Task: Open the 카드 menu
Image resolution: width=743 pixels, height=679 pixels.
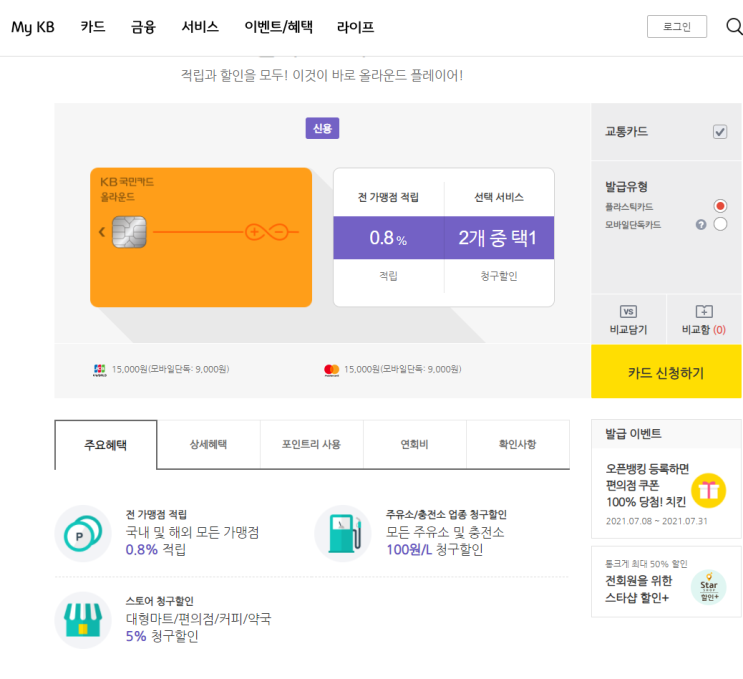Action: tap(93, 27)
